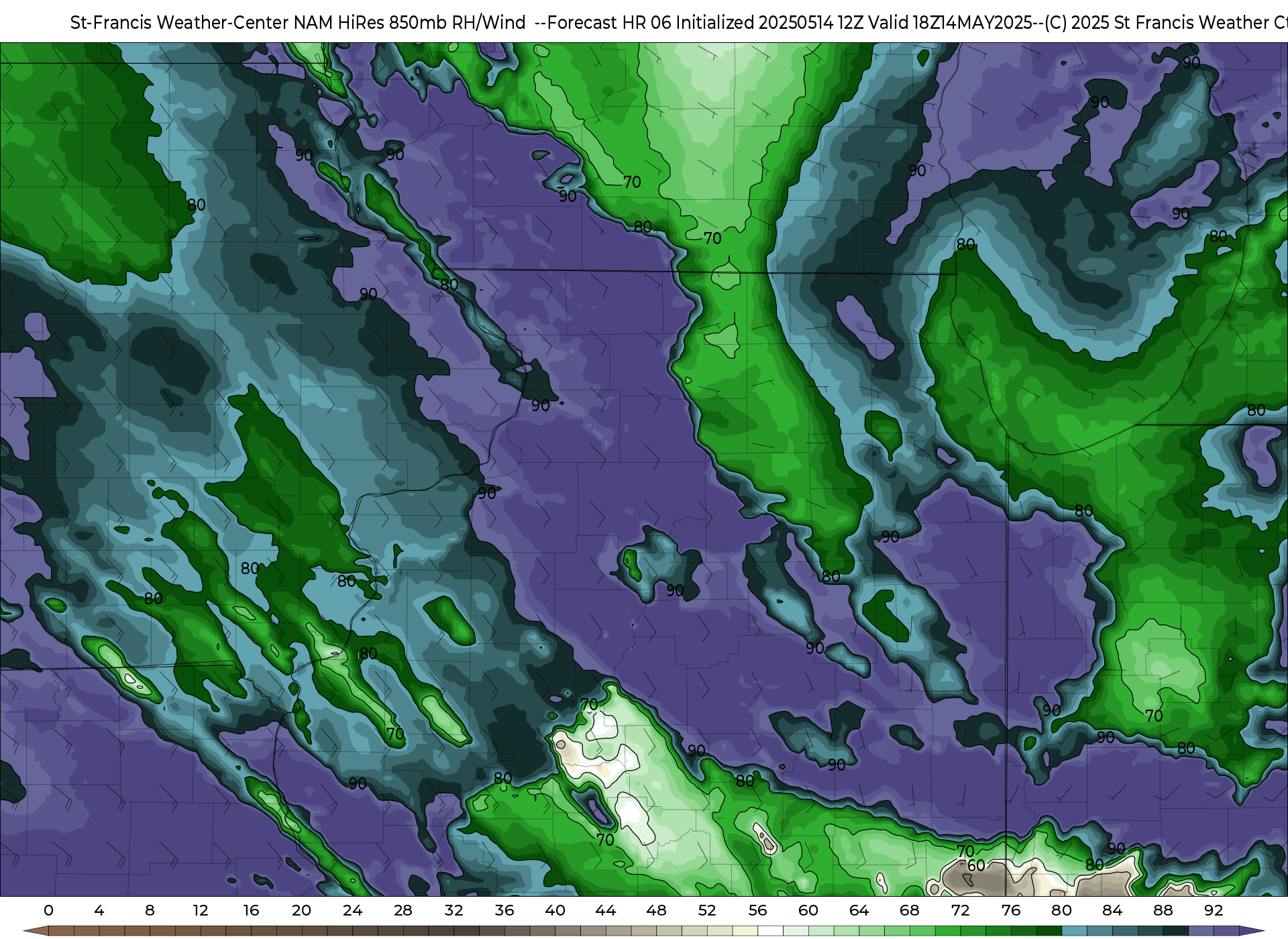Click the 'Forecast HR 06' text in header

click(609, 23)
